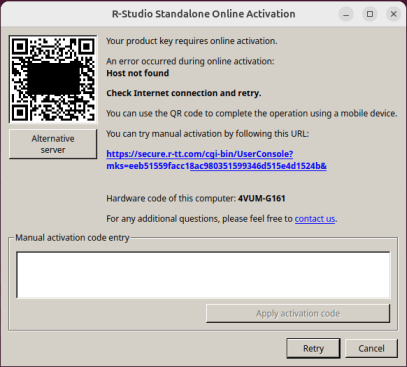Maximize the Online Activation window
This screenshot has height=367, width=407.
370,14
